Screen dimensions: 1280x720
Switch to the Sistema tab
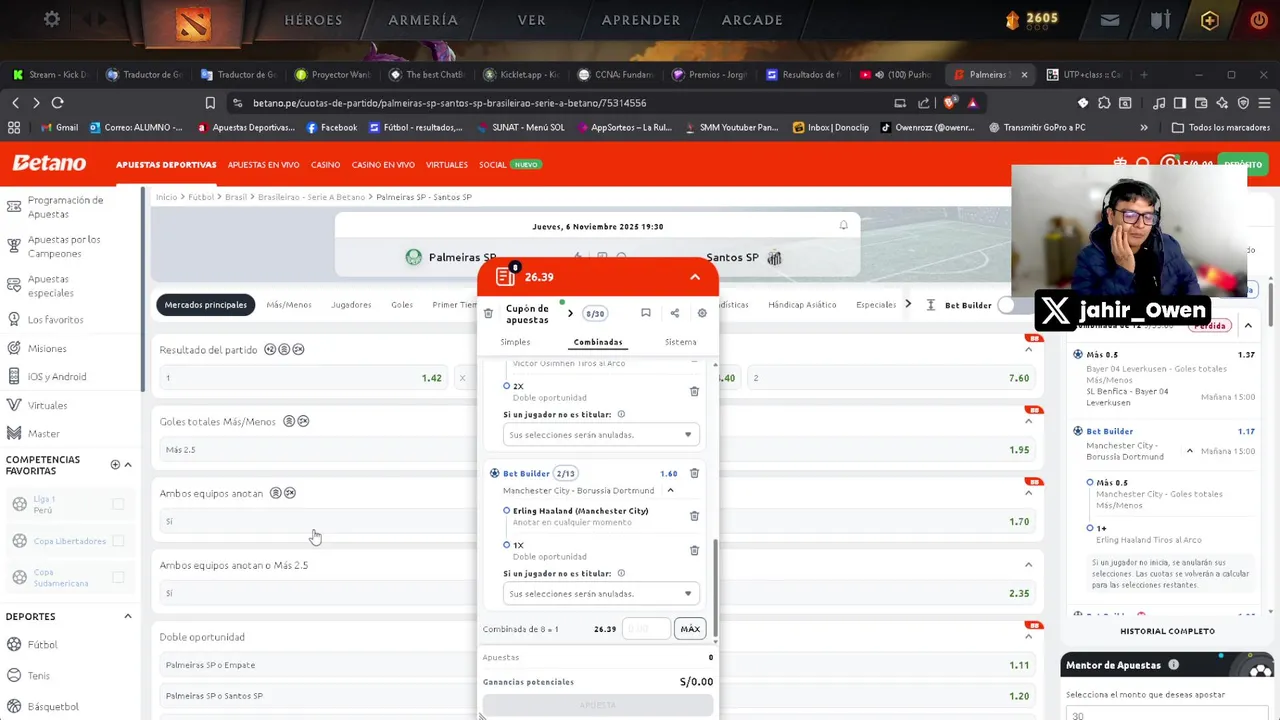pos(680,342)
